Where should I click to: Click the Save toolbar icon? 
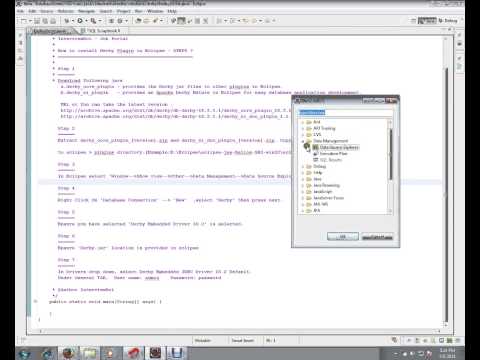(x=37, y=21)
